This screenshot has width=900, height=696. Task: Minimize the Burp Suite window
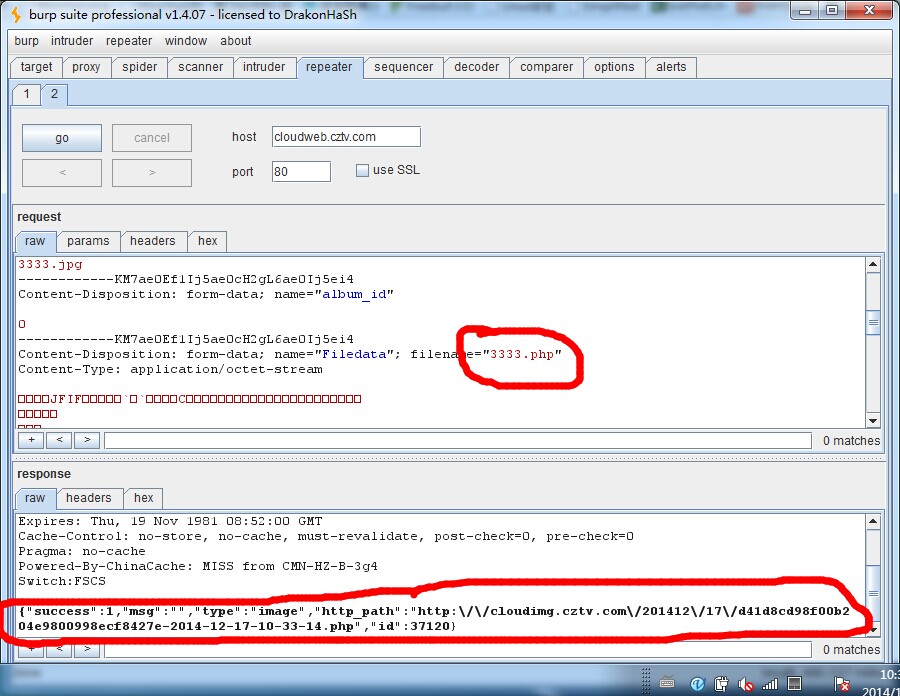click(805, 11)
